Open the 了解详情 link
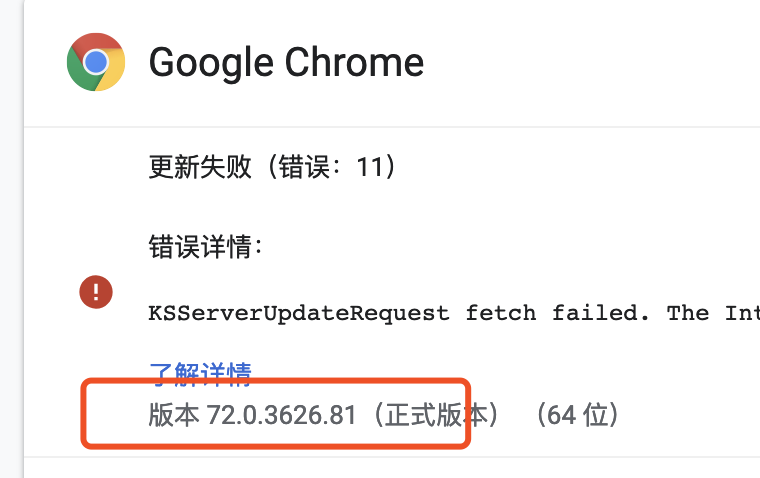The height and width of the screenshot is (478, 760). click(200, 374)
